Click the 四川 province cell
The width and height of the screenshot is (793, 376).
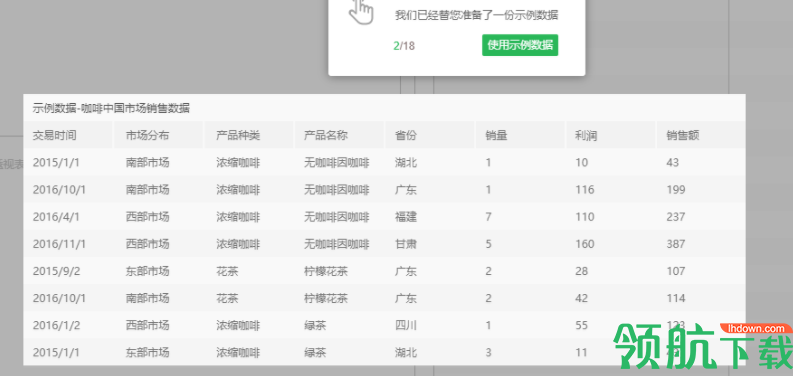coord(406,325)
